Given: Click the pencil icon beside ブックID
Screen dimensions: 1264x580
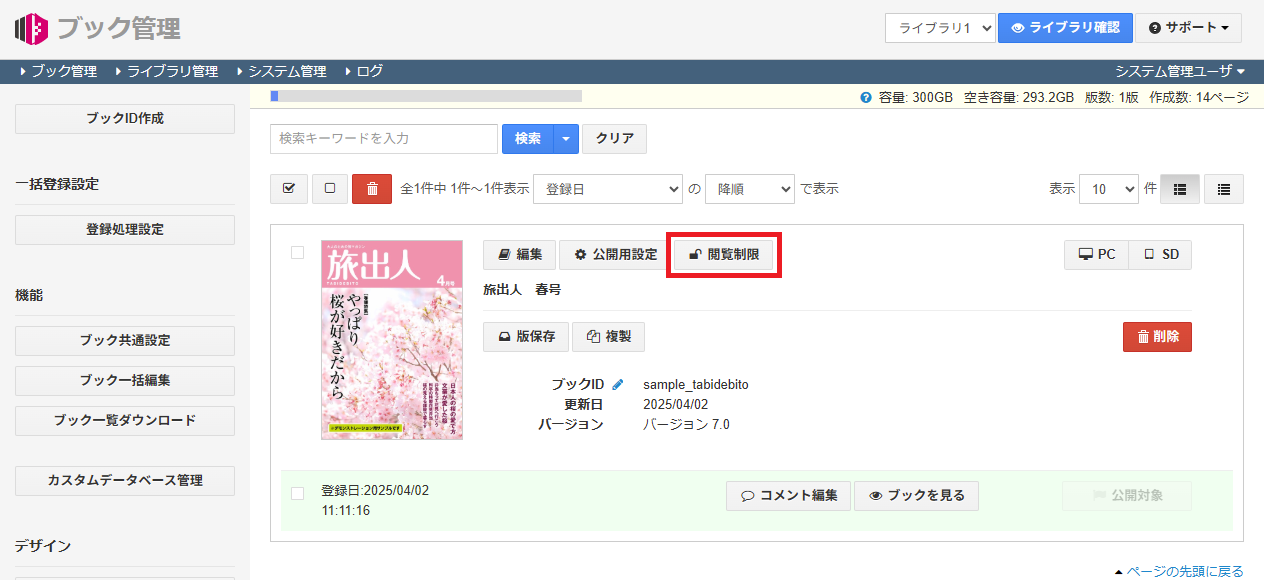Looking at the screenshot, I should 618,384.
